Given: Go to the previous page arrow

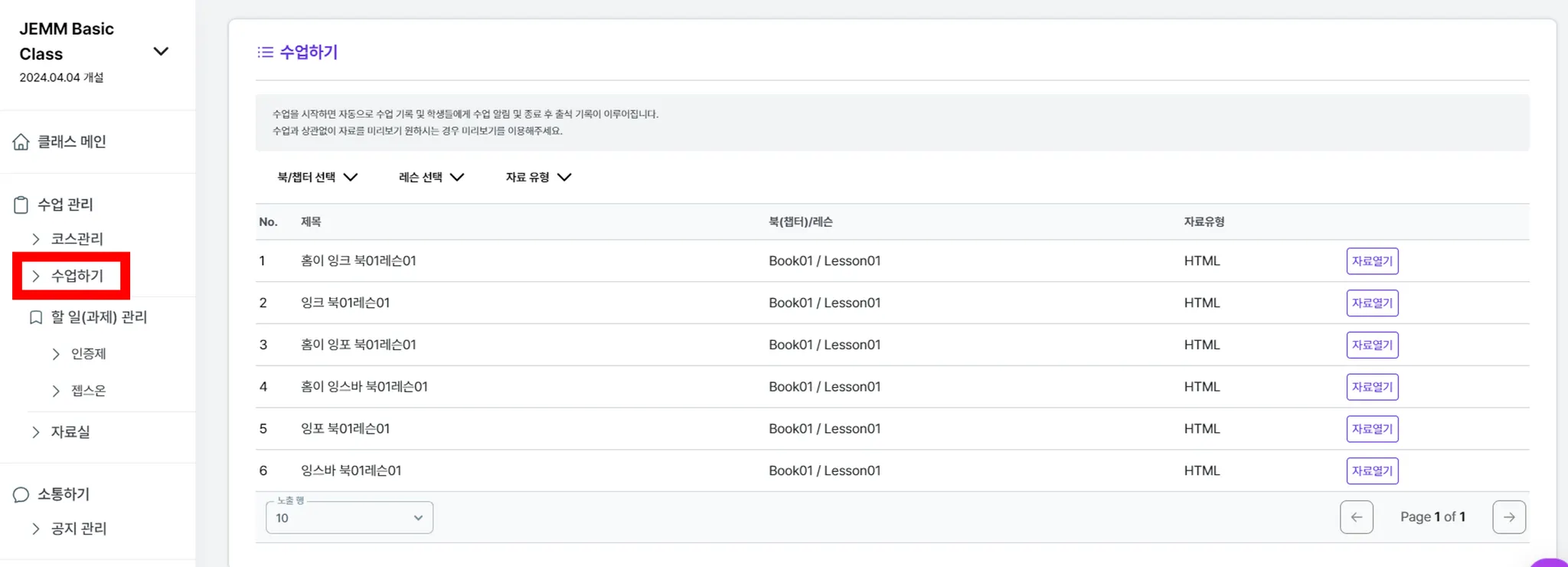Looking at the screenshot, I should point(1356,517).
